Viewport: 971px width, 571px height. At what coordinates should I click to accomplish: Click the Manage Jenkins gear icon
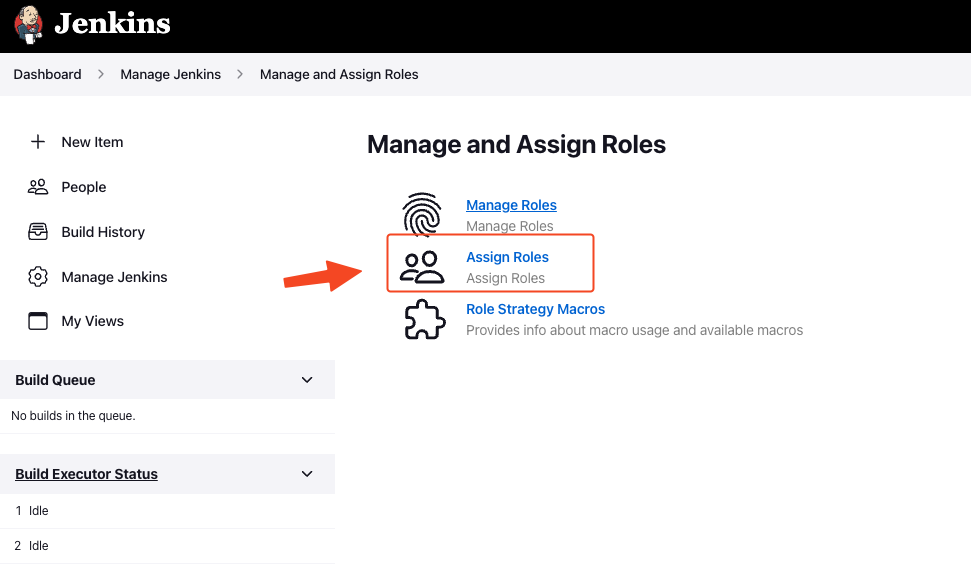(x=38, y=277)
